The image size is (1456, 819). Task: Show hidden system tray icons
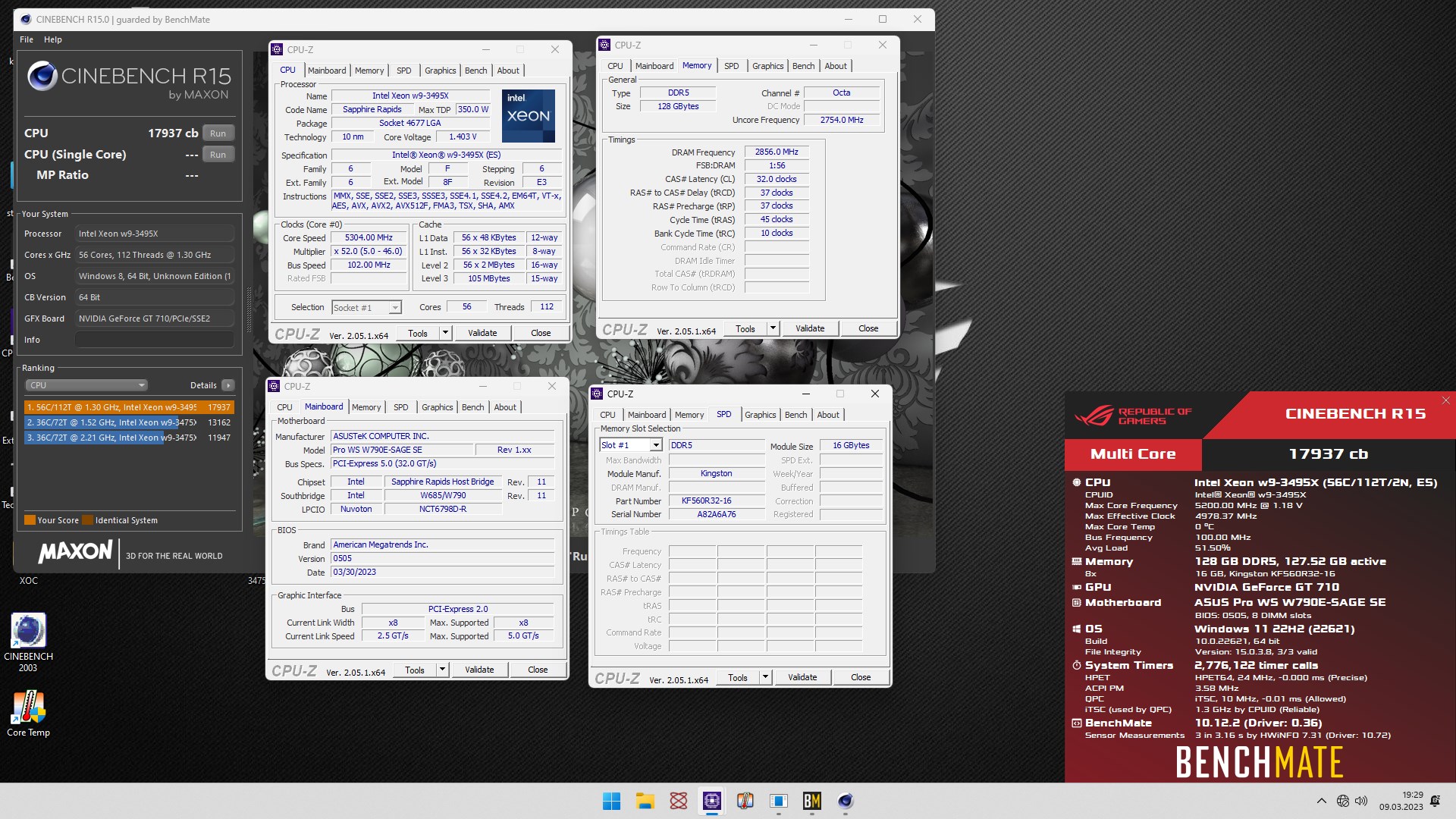point(1321,801)
